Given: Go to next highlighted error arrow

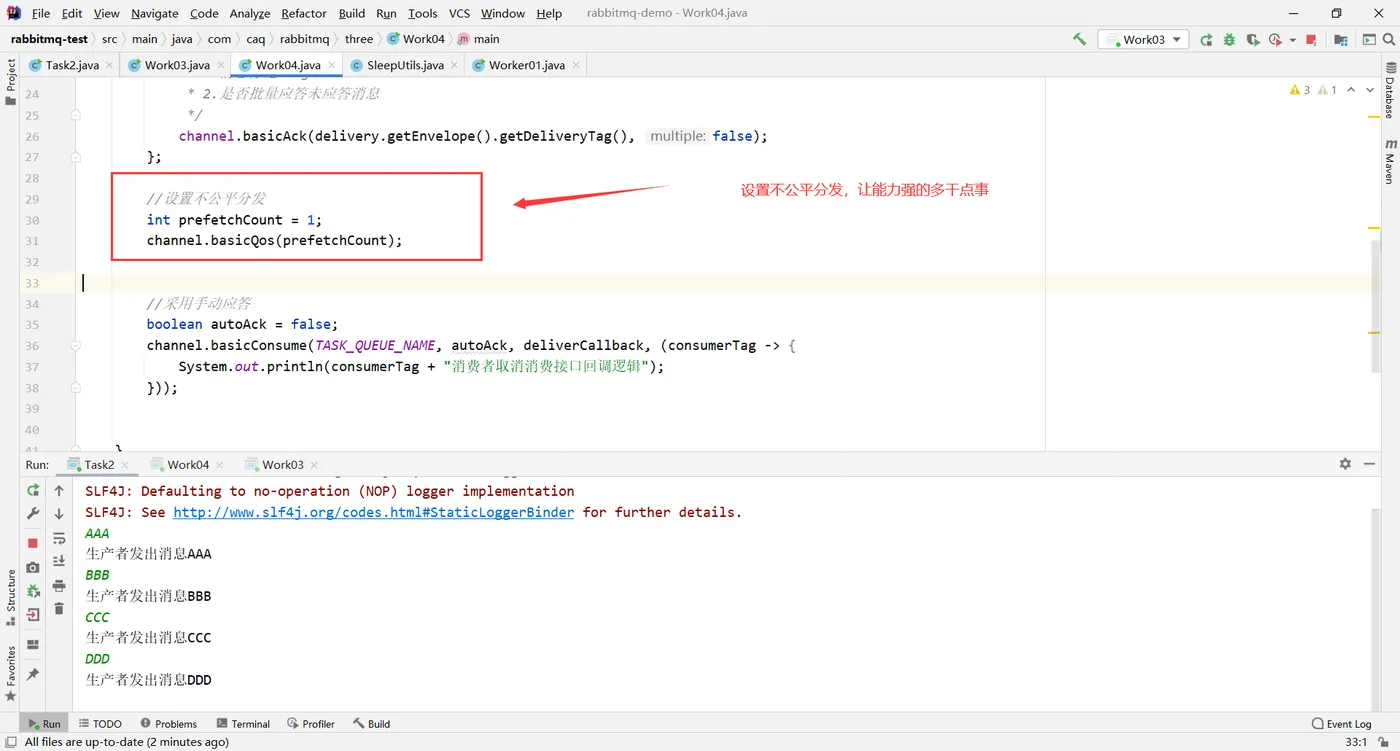Looking at the screenshot, I should click(x=1370, y=90).
